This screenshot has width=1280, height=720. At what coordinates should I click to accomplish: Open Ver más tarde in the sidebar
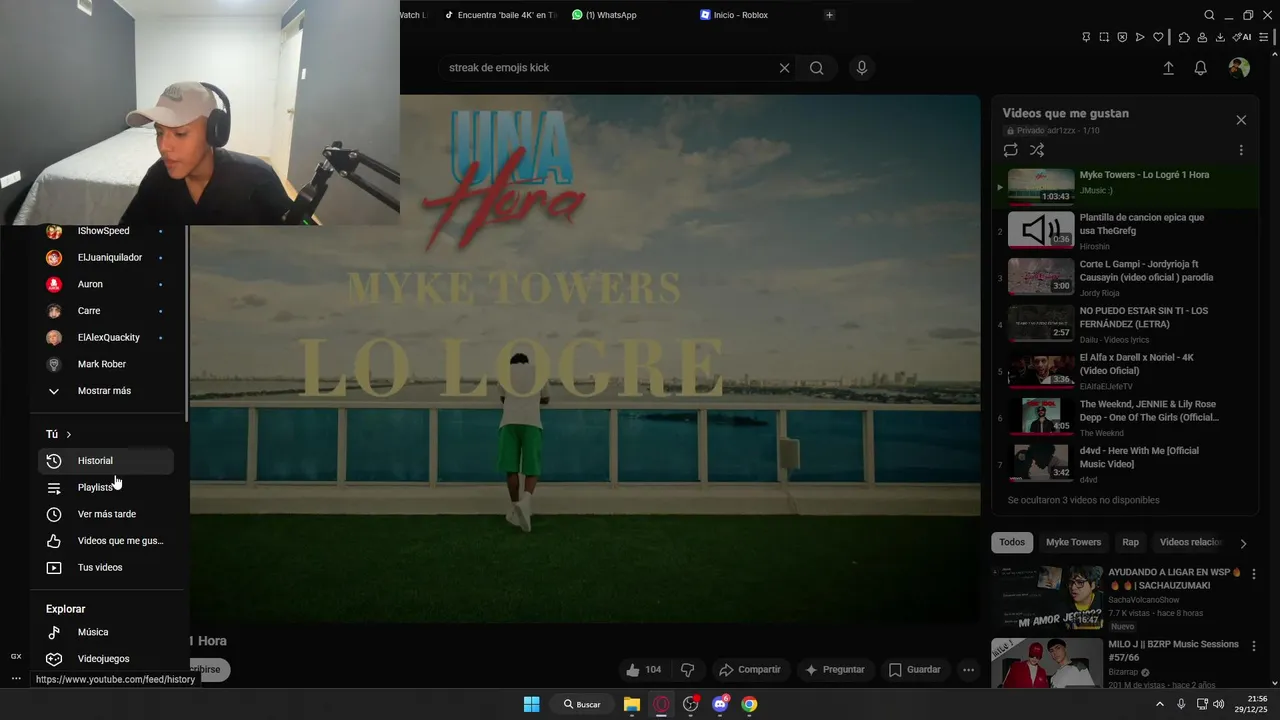(x=106, y=514)
